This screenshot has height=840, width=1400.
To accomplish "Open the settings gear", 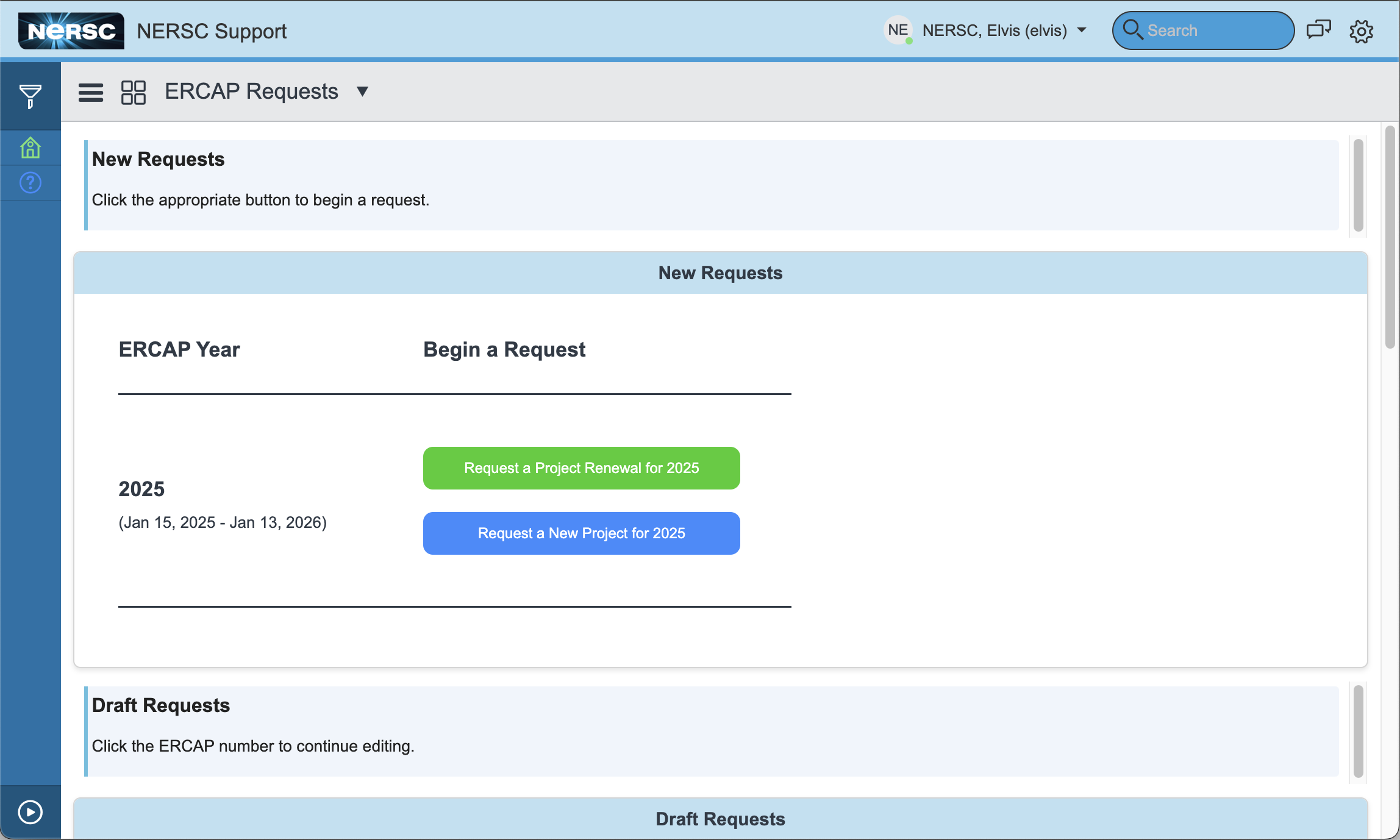I will tap(1361, 31).
